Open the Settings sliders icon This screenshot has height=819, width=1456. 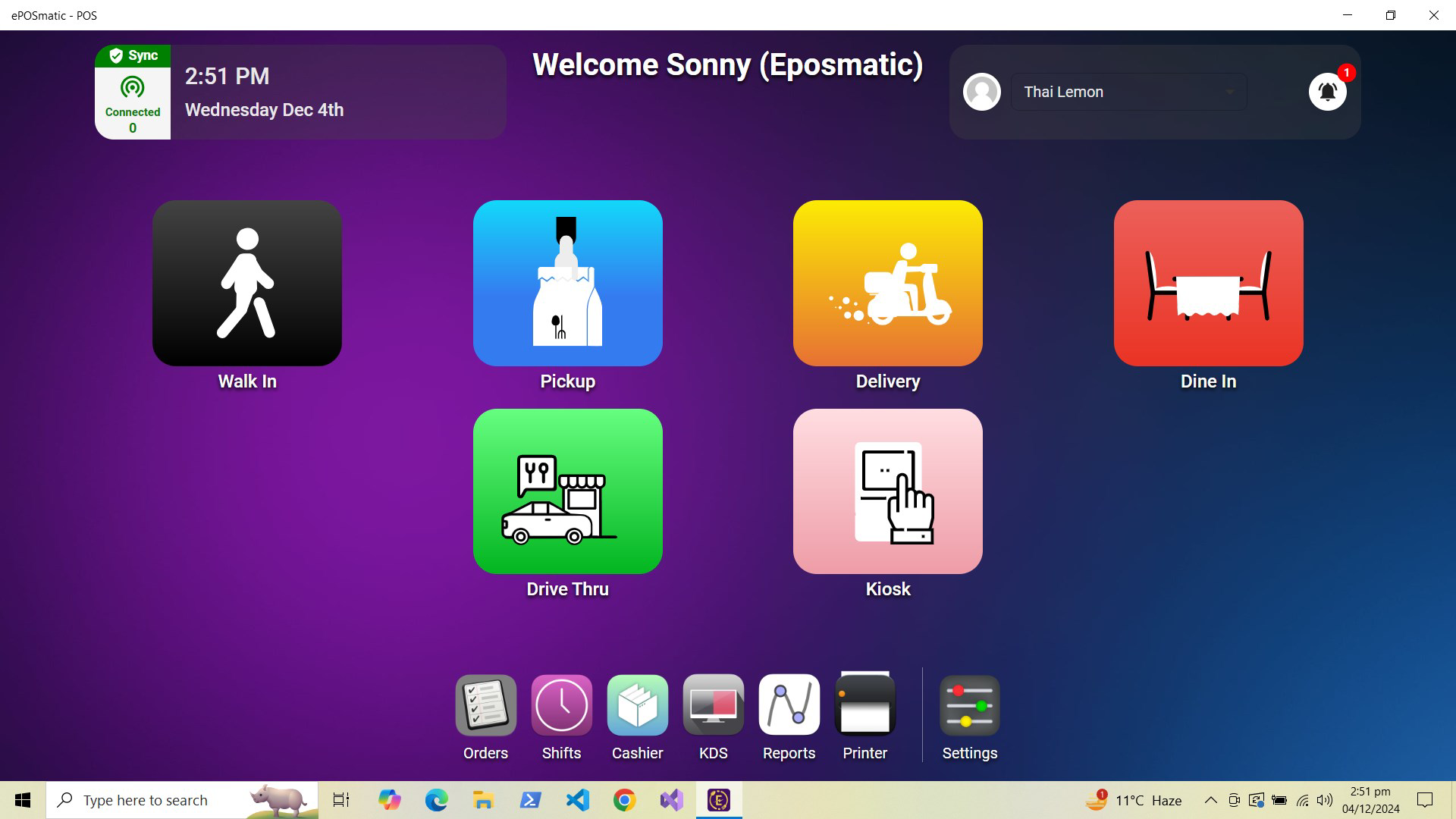coord(969,705)
